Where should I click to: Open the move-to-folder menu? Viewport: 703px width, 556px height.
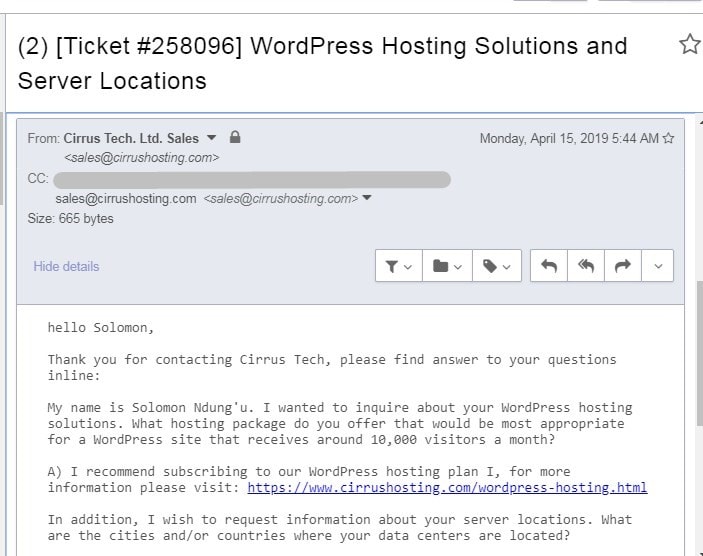pos(447,266)
